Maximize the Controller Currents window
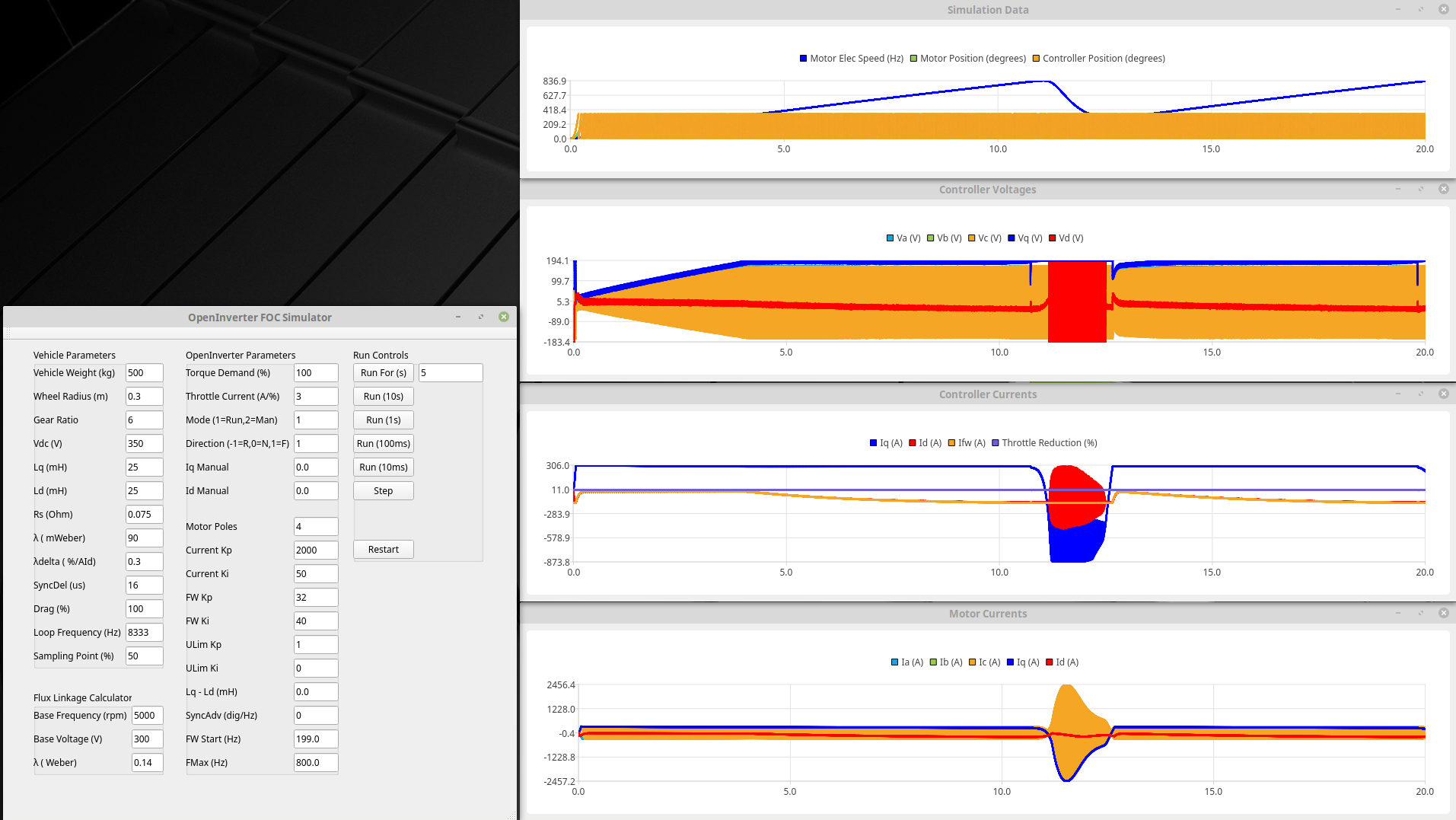Screen dimensions: 1456x820 (x=1420, y=394)
